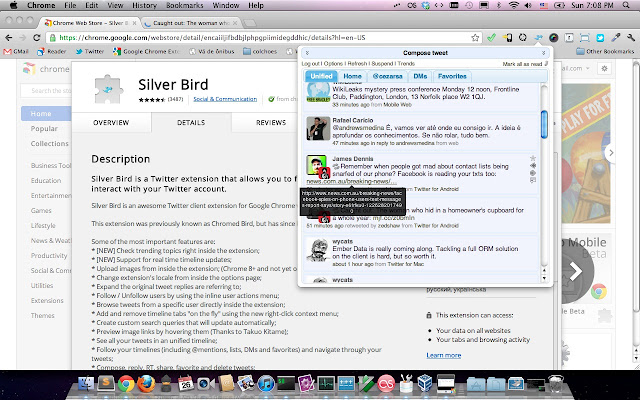
Task: Open the Bookmarks menu in menu bar
Action: point(184,5)
